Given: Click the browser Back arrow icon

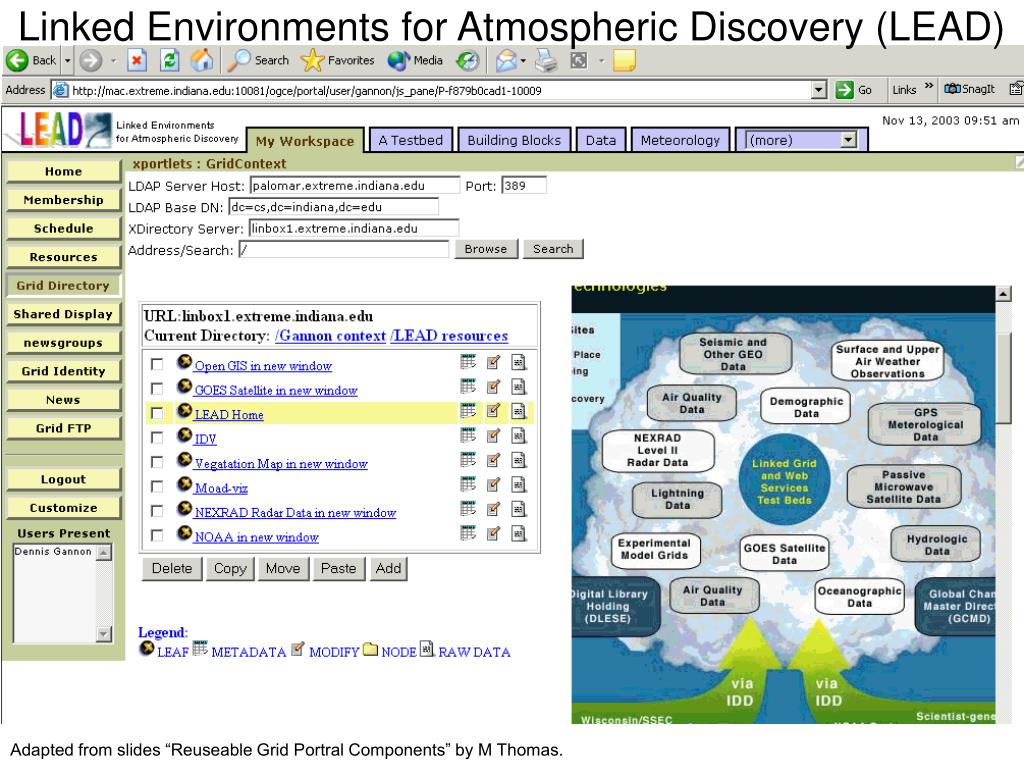Looking at the screenshot, I should pos(17,61).
